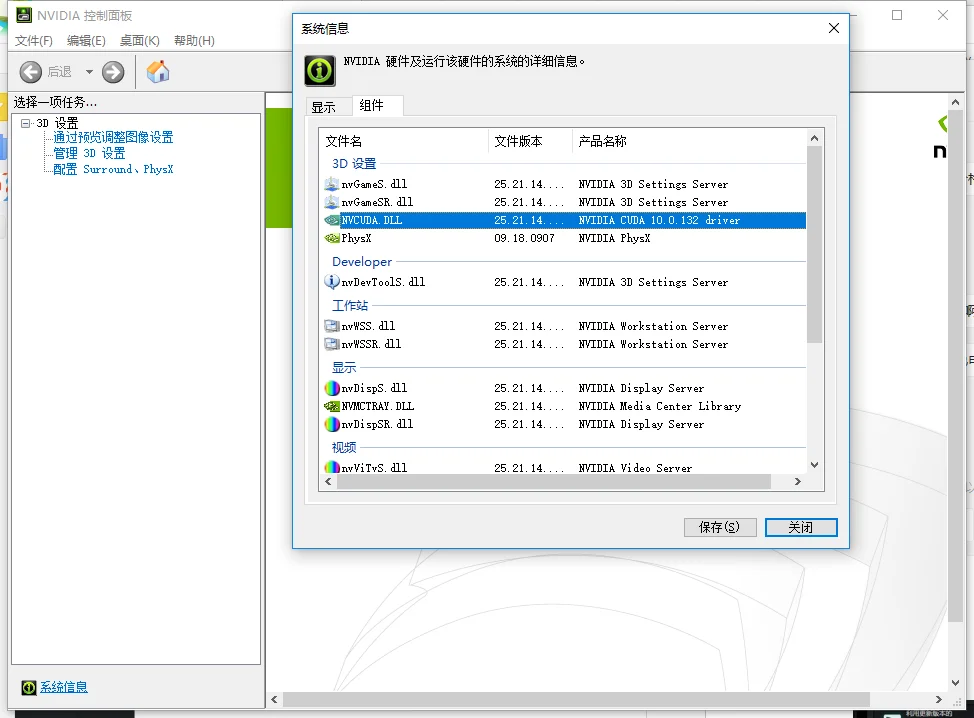The width and height of the screenshot is (974, 718).
Task: Select the nvWSS.dll file name
Action: click(368, 326)
